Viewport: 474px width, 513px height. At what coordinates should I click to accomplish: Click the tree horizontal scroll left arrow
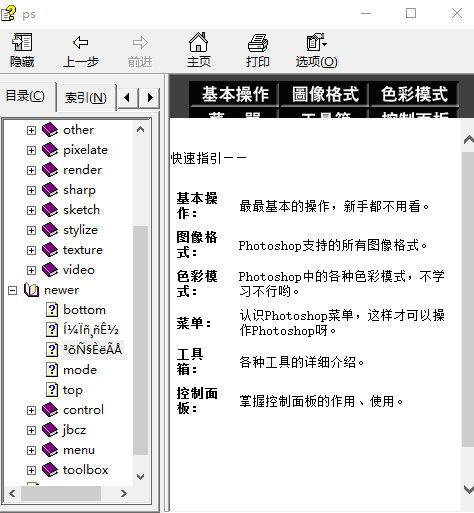pyautogui.click(x=12, y=493)
